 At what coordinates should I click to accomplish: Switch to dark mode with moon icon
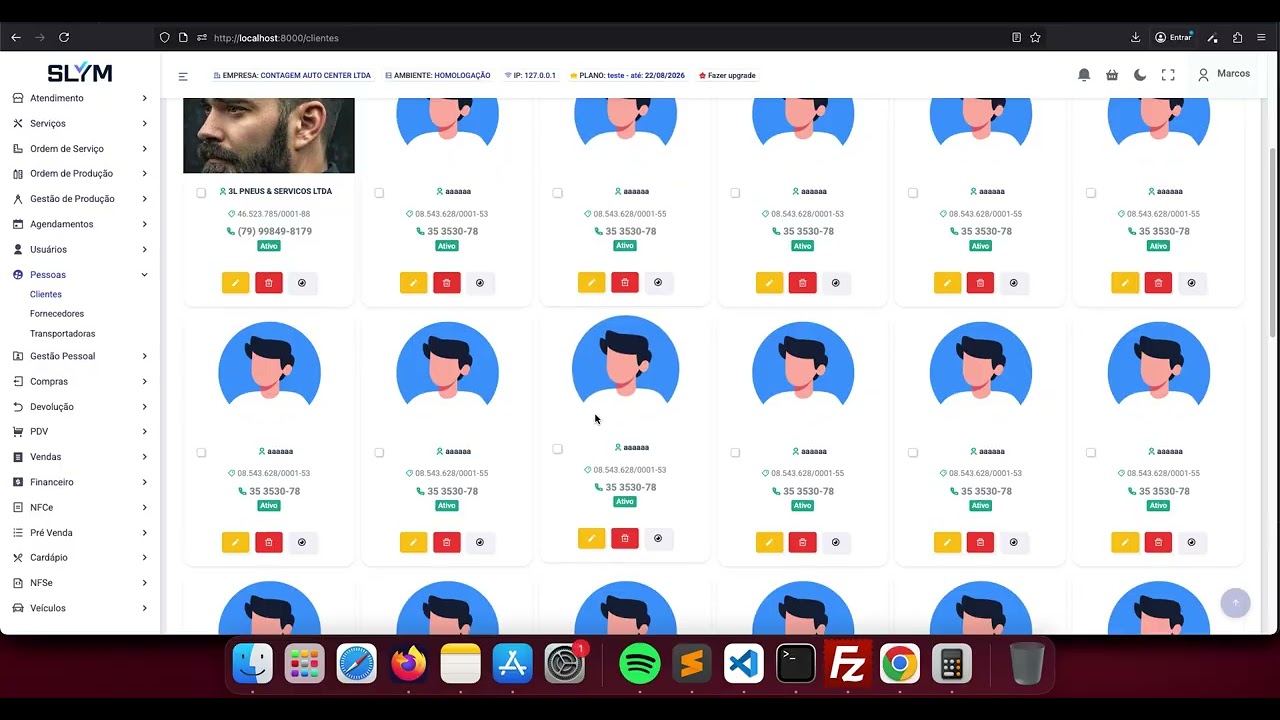(x=1140, y=75)
